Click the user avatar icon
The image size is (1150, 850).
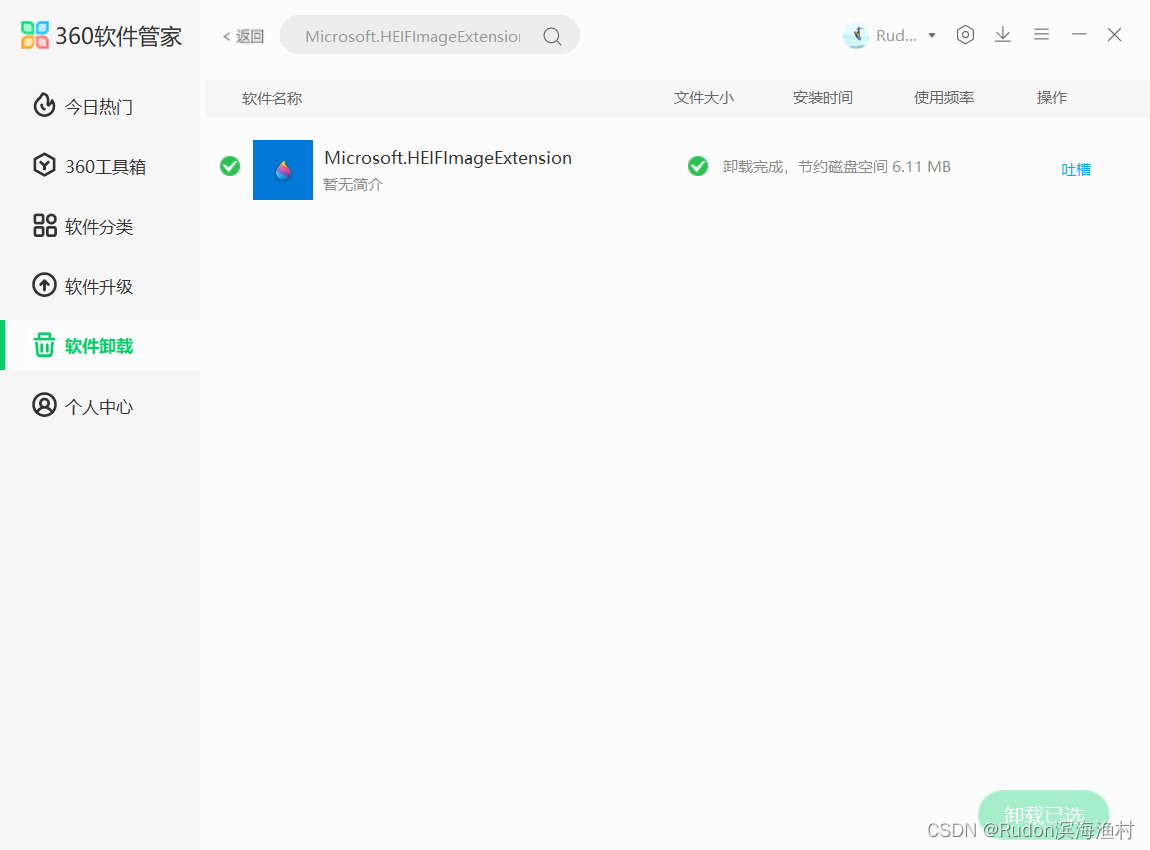click(x=856, y=35)
